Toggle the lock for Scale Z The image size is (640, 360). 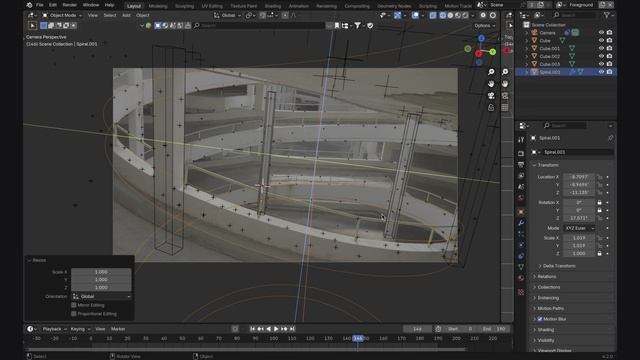point(599,253)
